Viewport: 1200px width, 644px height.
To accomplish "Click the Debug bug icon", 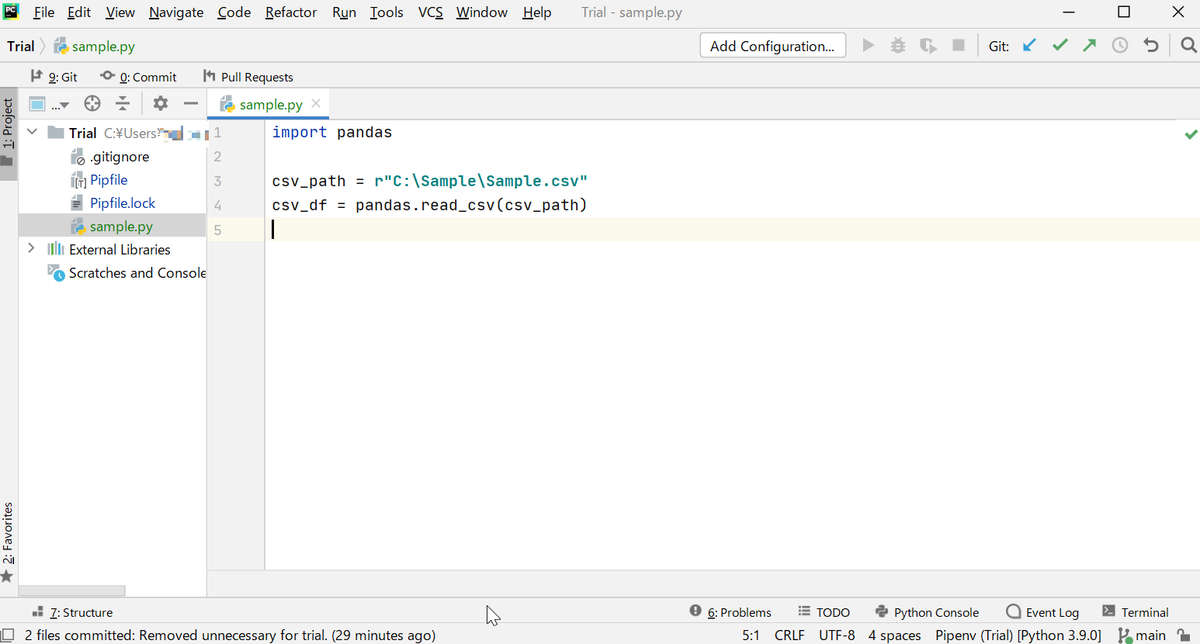I will tap(898, 45).
